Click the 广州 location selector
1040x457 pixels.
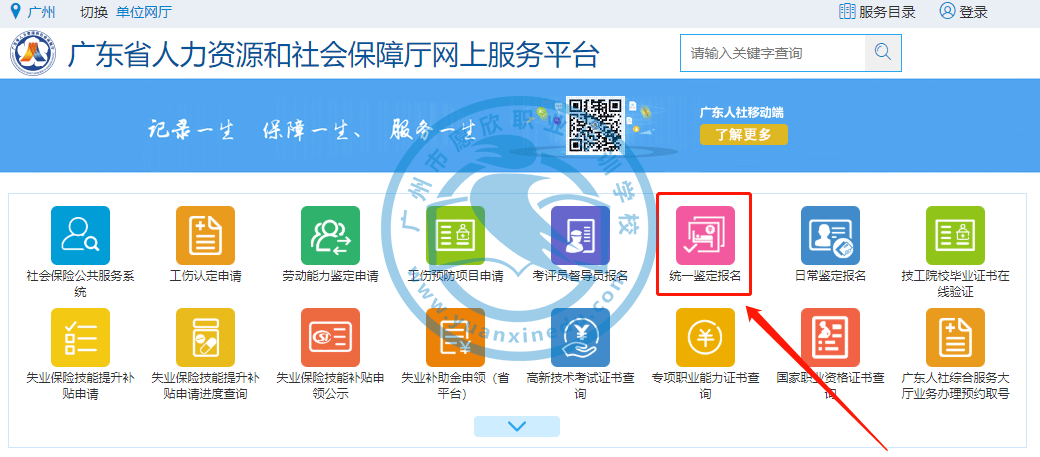(33, 12)
